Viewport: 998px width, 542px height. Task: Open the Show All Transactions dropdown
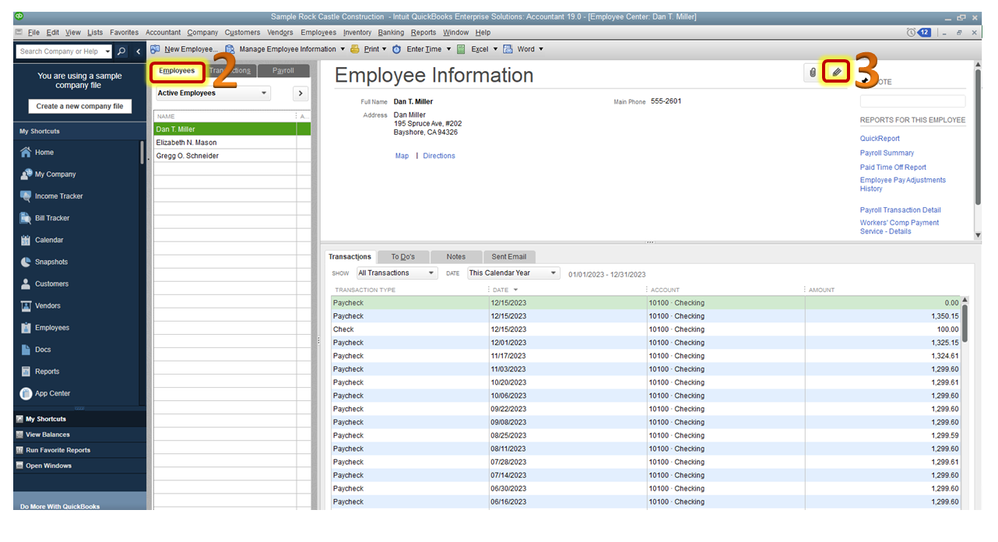[396, 273]
